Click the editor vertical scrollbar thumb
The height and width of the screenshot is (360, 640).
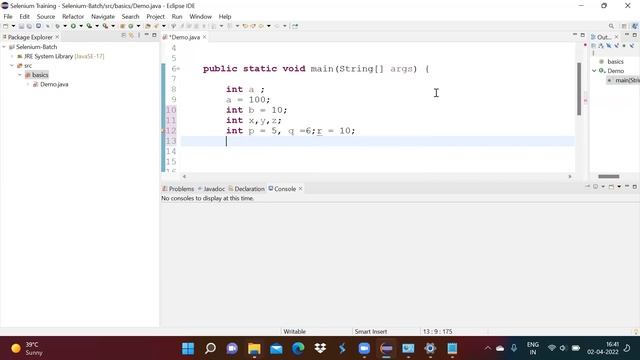coord(579,89)
